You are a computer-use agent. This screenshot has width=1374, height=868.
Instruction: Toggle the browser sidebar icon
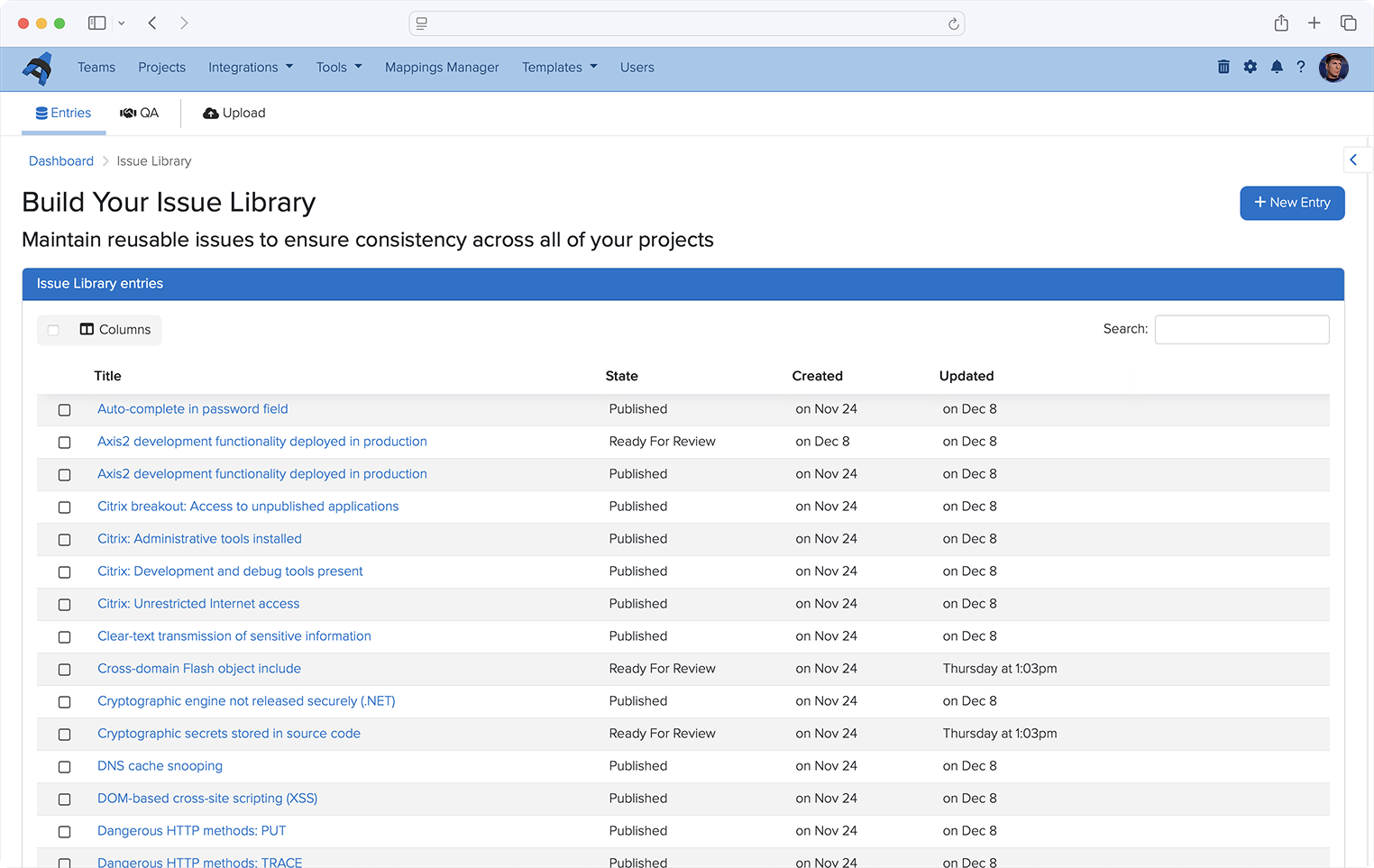click(97, 23)
